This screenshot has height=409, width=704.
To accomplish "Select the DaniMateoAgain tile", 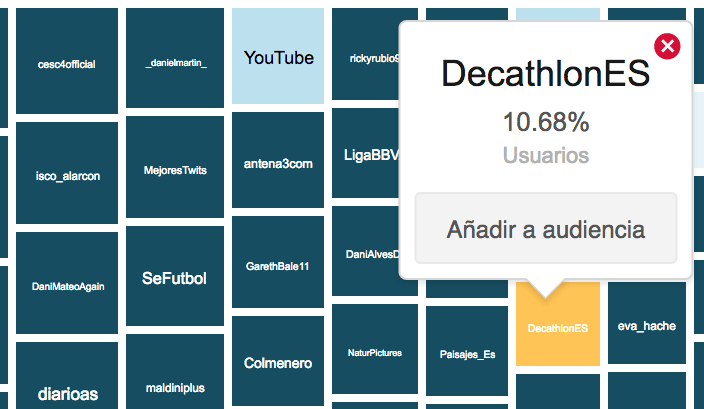I will coord(67,283).
